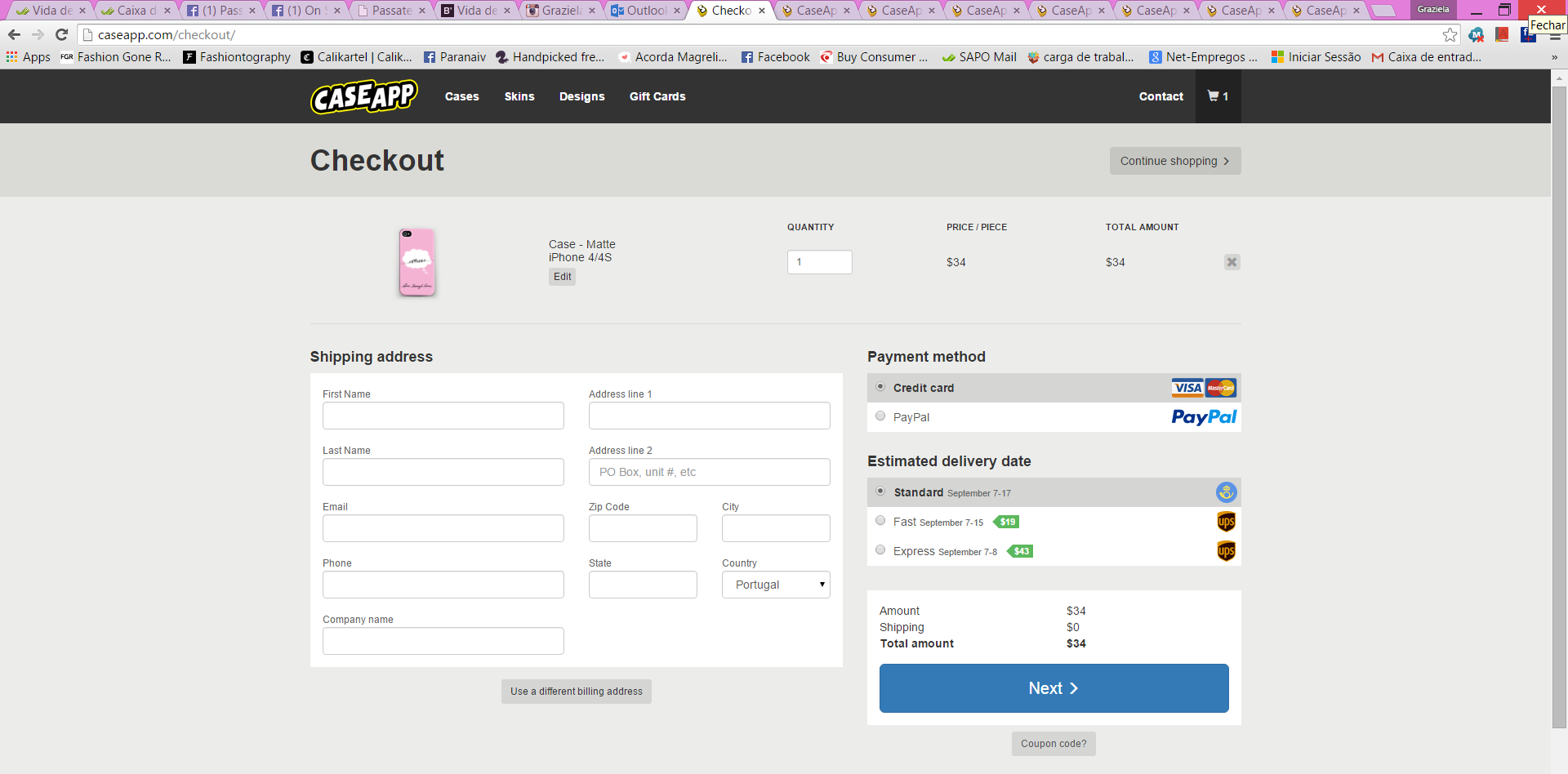Click the First Name input field
The height and width of the screenshot is (774, 1568).
click(x=443, y=416)
